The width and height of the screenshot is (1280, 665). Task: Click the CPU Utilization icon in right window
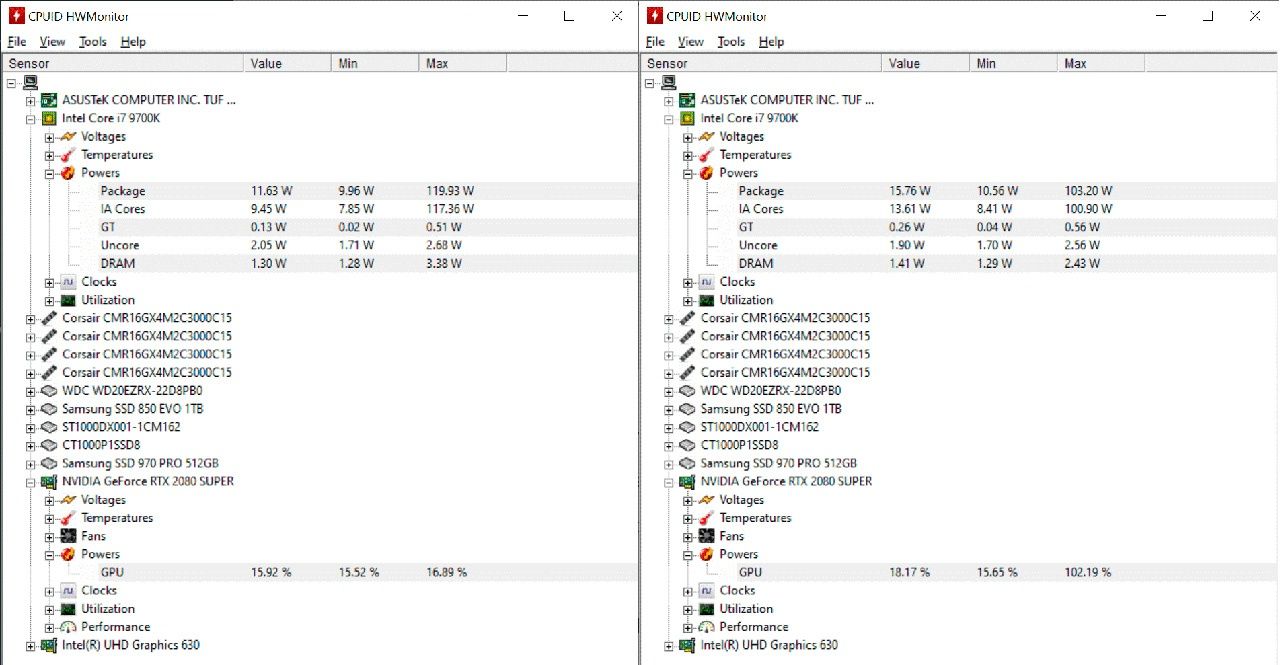coord(706,300)
